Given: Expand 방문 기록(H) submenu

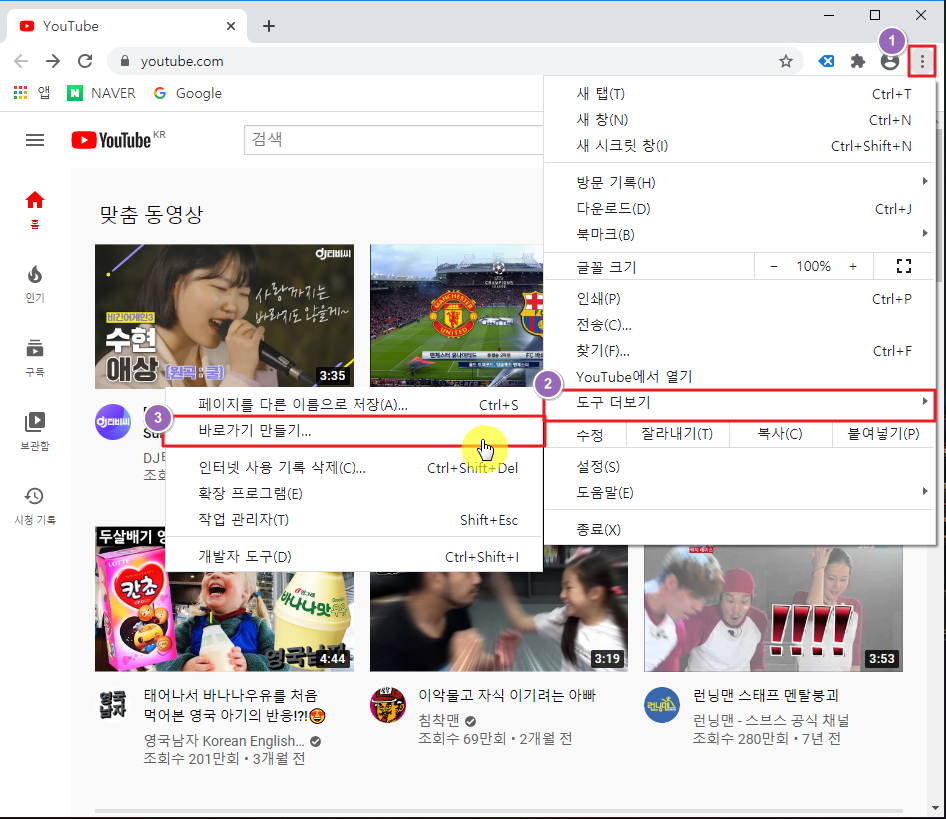Looking at the screenshot, I should pos(740,182).
